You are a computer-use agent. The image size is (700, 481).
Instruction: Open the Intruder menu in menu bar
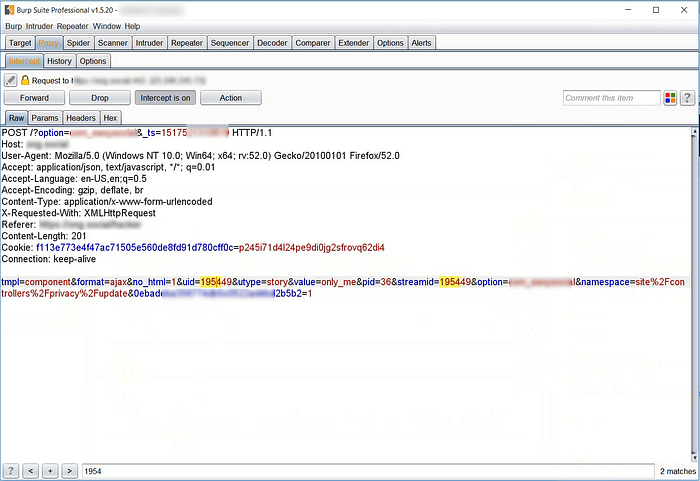click(39, 26)
